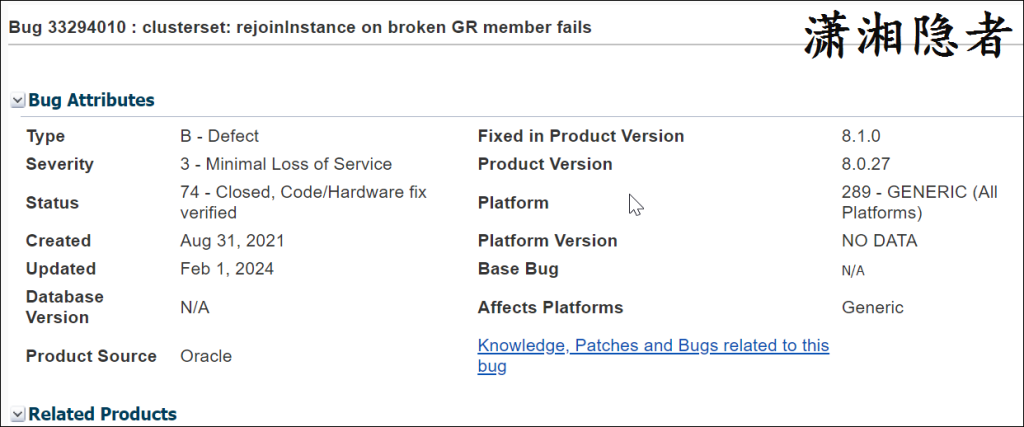Image resolution: width=1024 pixels, height=427 pixels.
Task: Click the 'Fixed in Product Version' label
Action: [581, 136]
